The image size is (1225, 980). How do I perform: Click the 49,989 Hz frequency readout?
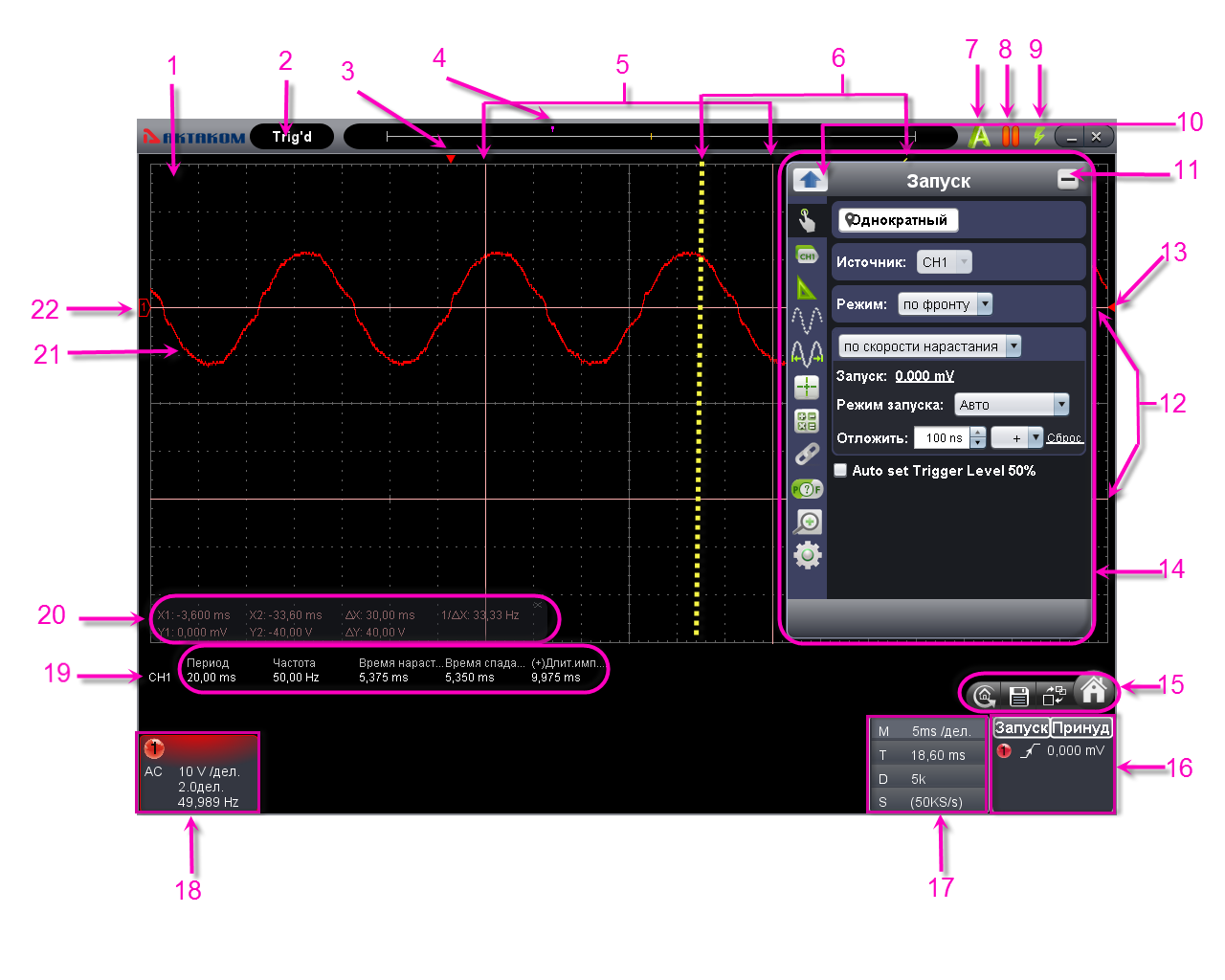point(208,802)
